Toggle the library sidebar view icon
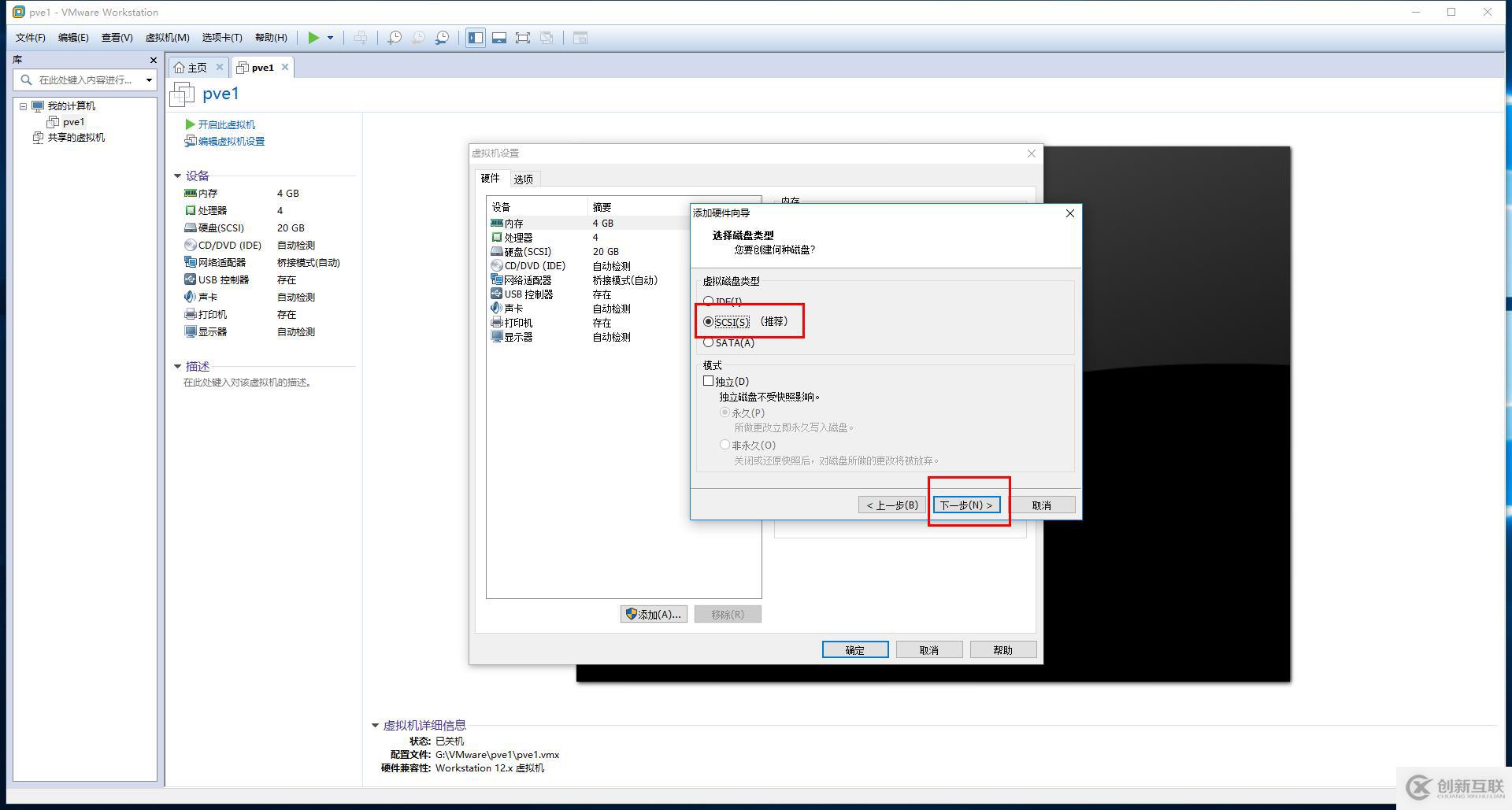 click(475, 38)
